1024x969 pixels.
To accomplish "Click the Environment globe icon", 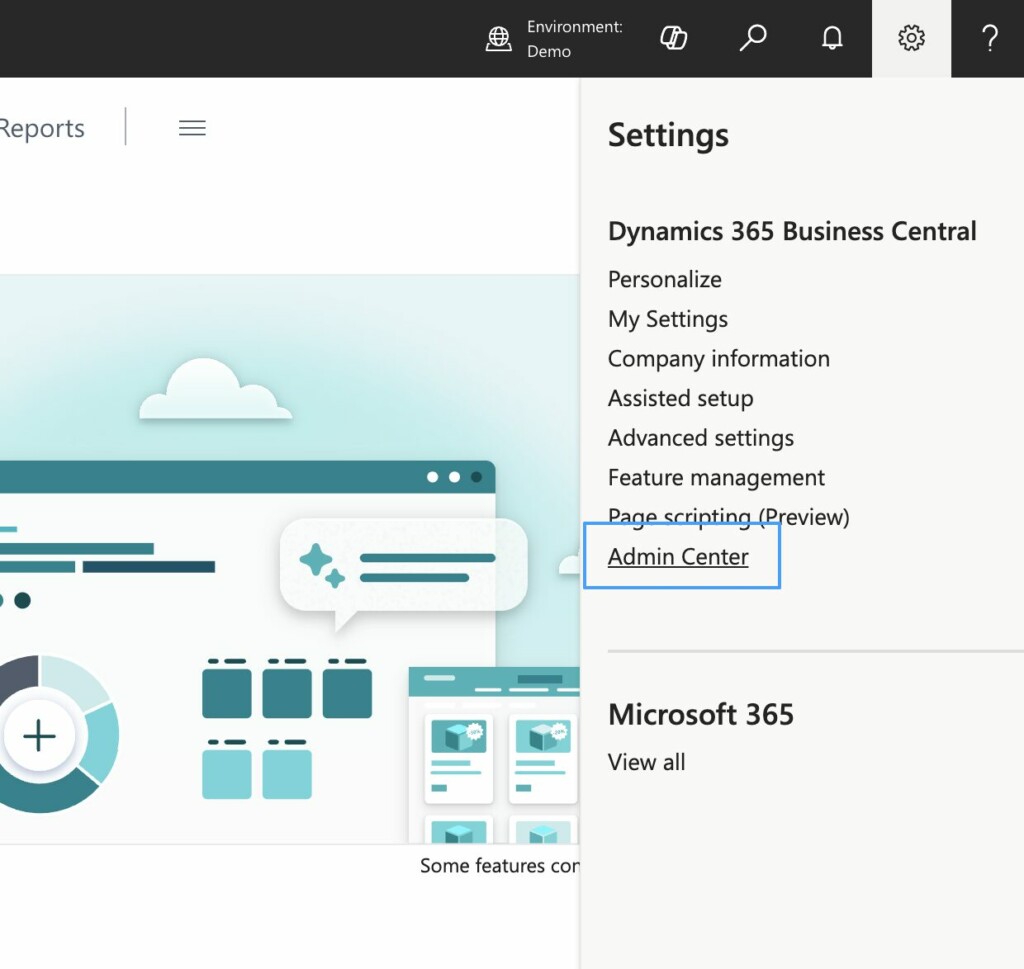I will [498, 39].
